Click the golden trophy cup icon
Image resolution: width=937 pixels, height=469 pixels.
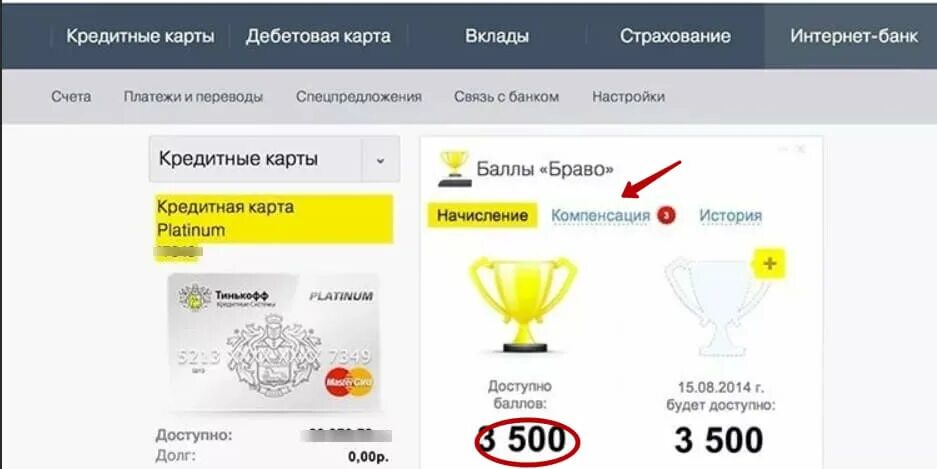pos(523,304)
